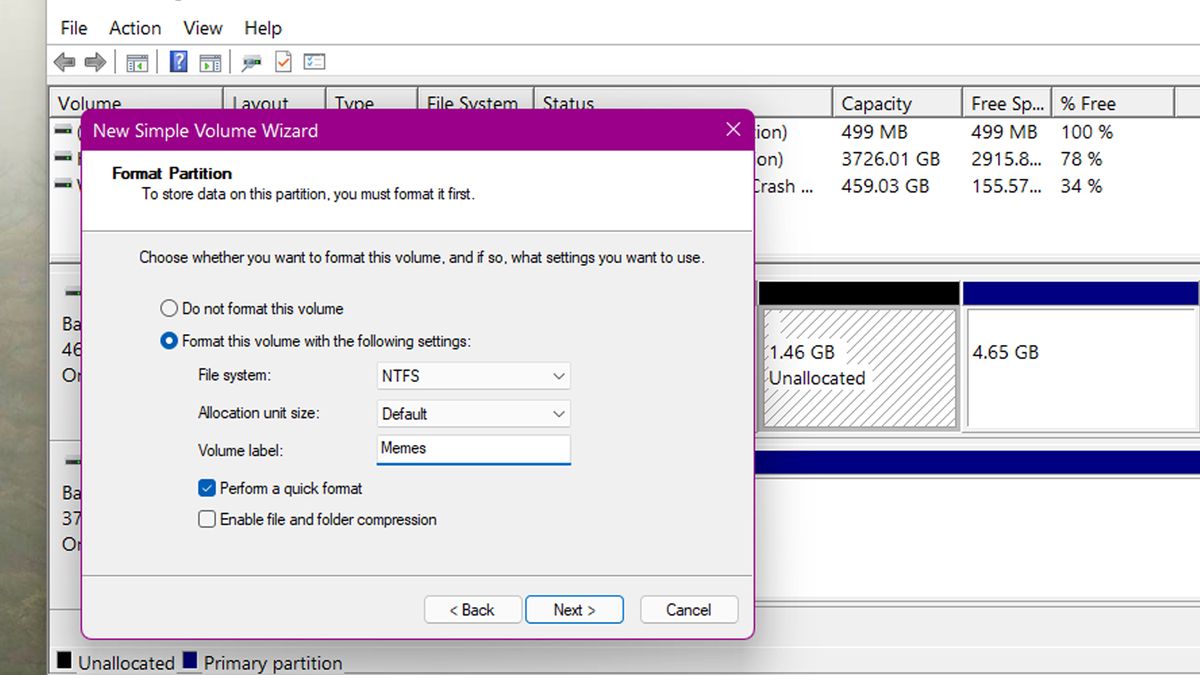Click the Back button in wizard
Viewport: 1200px width, 675px height.
click(473, 610)
